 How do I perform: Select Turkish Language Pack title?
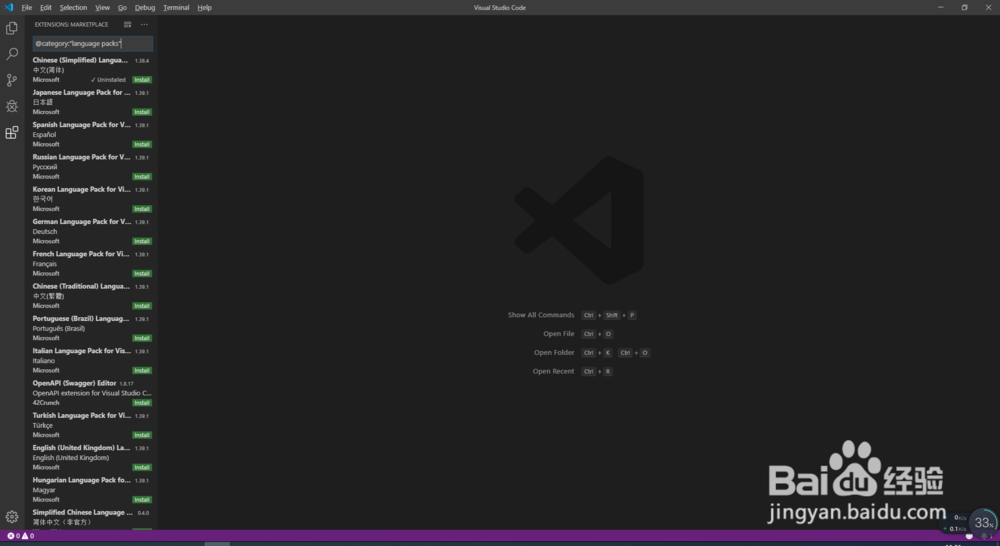(x=82, y=415)
